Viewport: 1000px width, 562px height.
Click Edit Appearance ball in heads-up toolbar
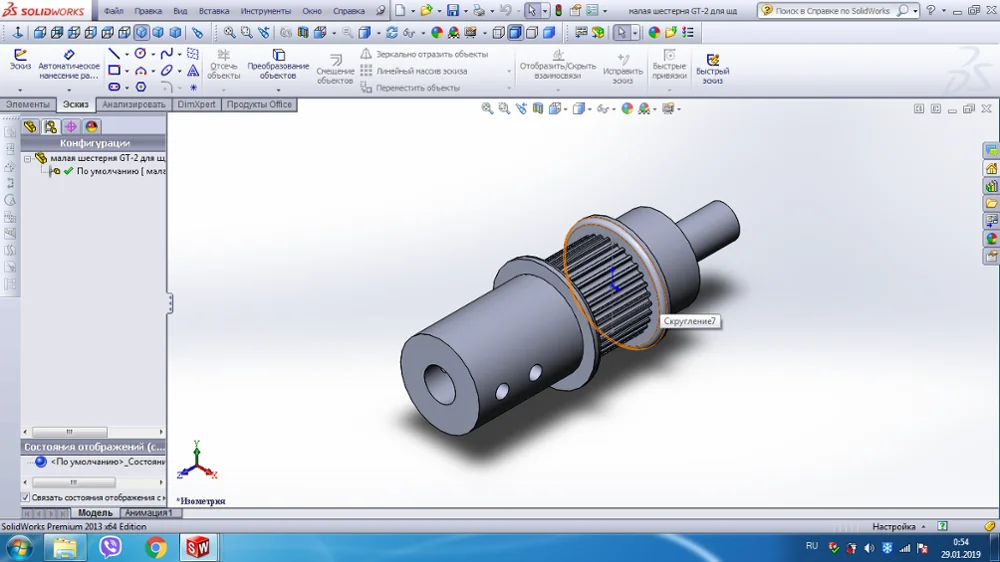(x=627, y=109)
